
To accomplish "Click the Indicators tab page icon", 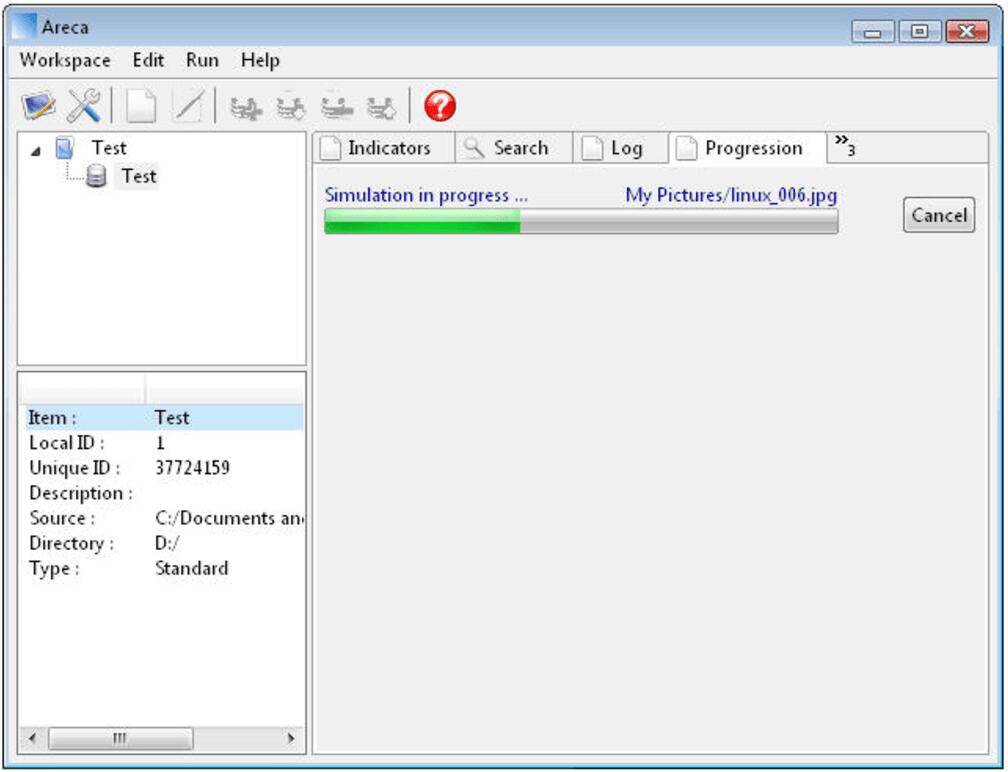I will pyautogui.click(x=330, y=148).
